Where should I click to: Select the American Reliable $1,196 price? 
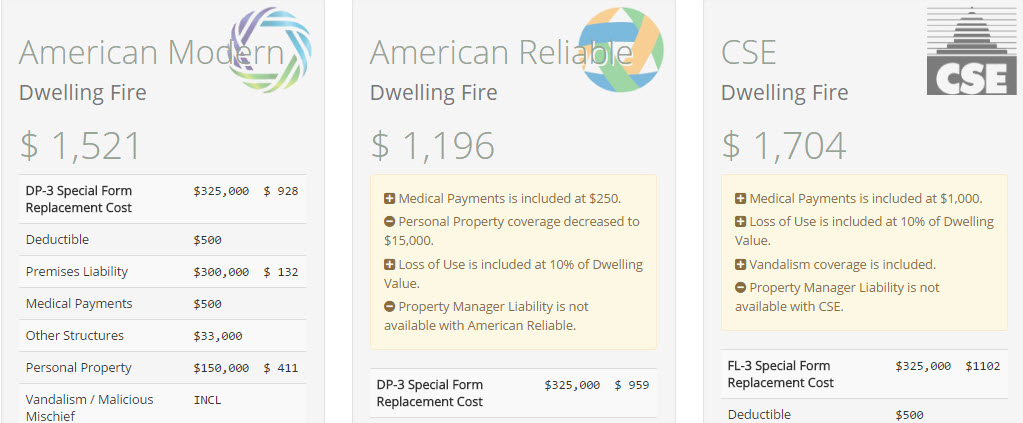pyautogui.click(x=433, y=146)
